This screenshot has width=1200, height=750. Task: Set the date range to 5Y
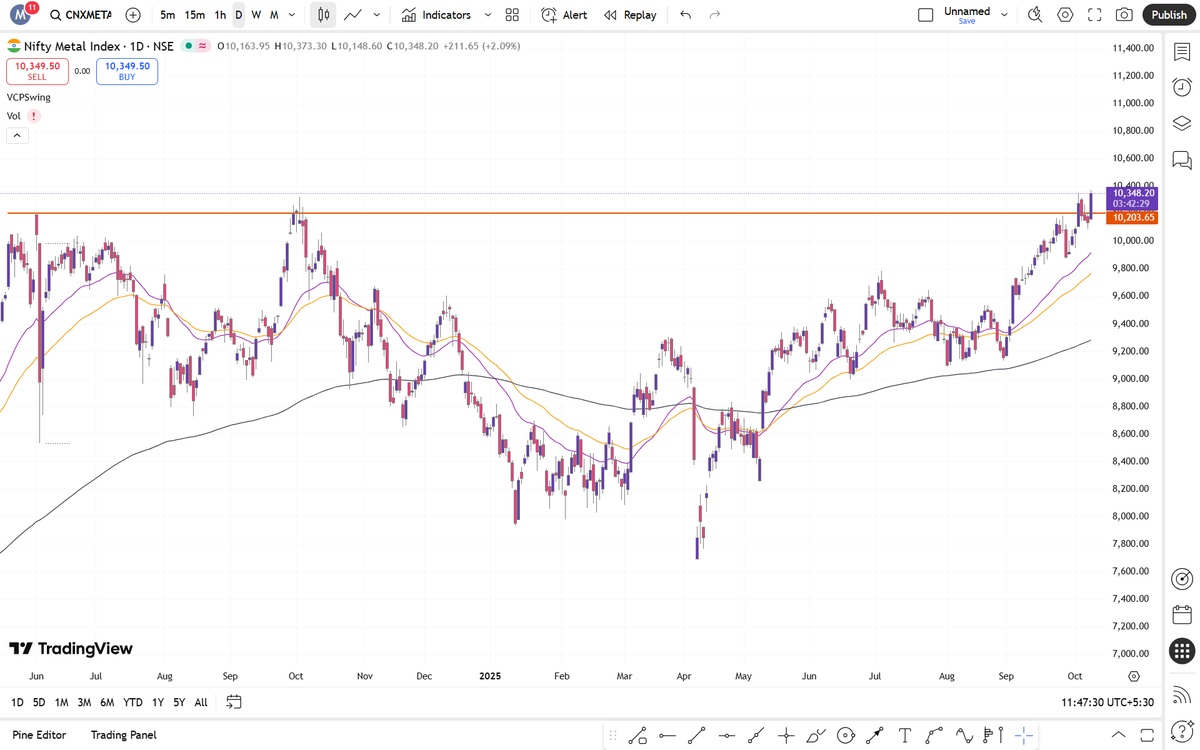click(x=179, y=702)
